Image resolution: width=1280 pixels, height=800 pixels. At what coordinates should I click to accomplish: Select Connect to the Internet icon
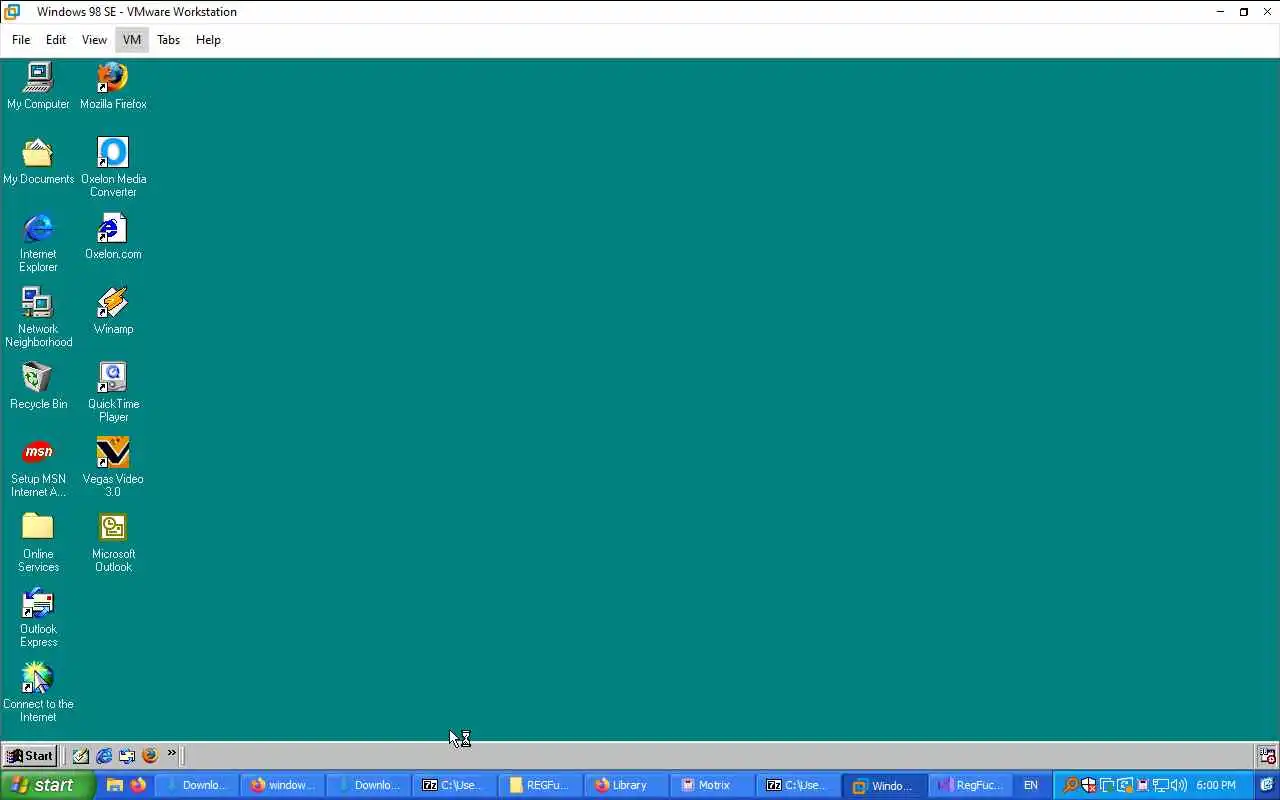(38, 692)
